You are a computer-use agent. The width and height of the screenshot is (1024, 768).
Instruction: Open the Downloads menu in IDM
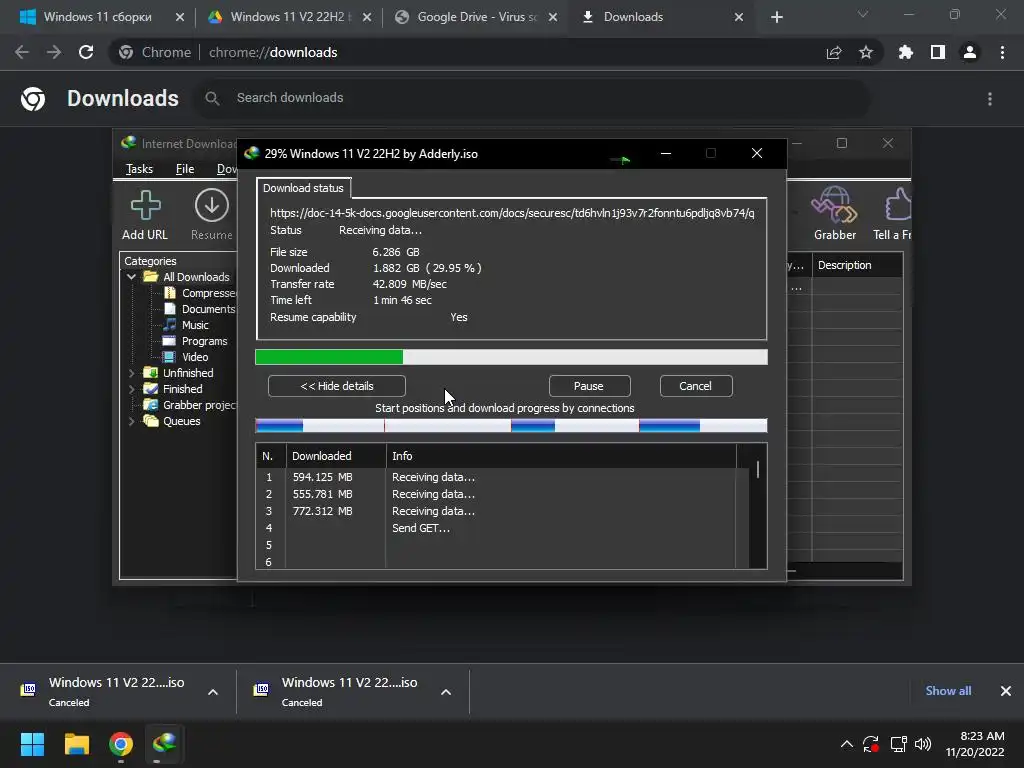pos(227,169)
